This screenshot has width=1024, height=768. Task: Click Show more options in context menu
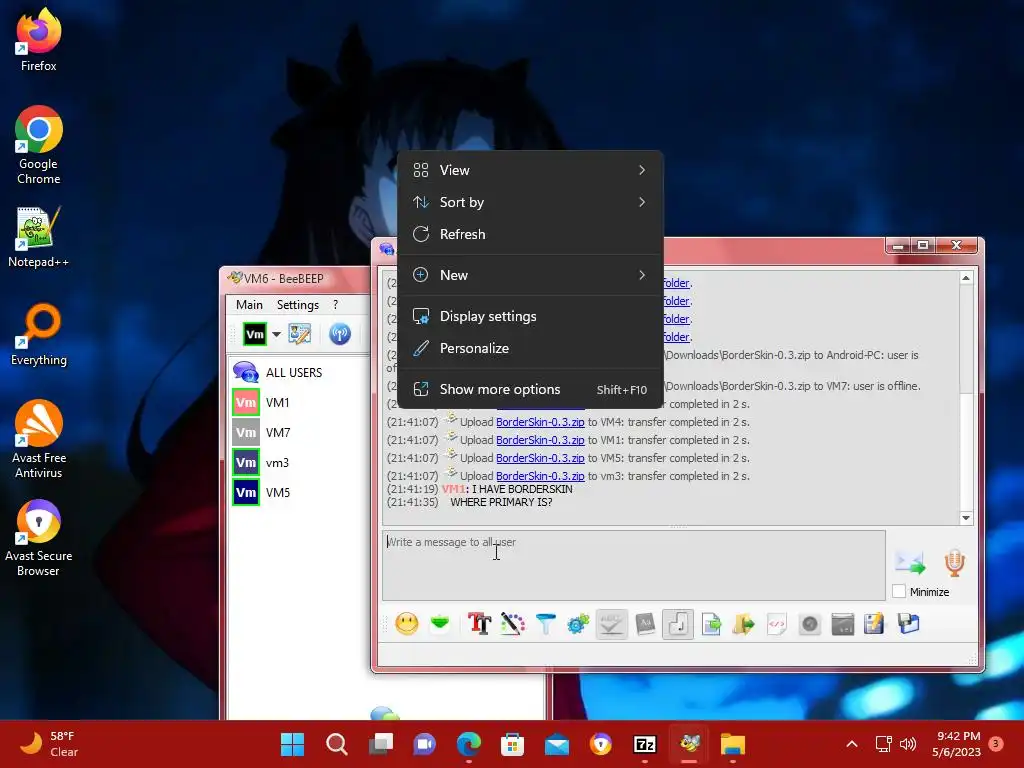[530, 389]
